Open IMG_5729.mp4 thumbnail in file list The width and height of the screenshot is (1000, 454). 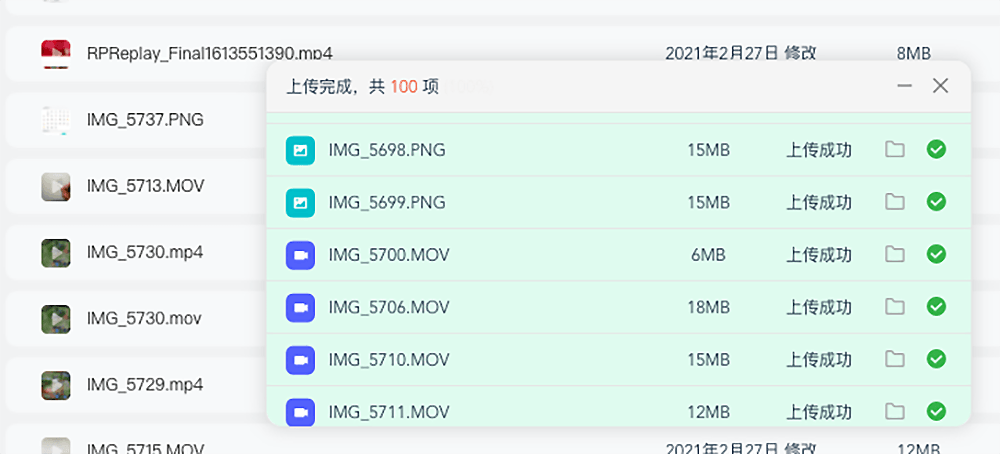click(55, 386)
